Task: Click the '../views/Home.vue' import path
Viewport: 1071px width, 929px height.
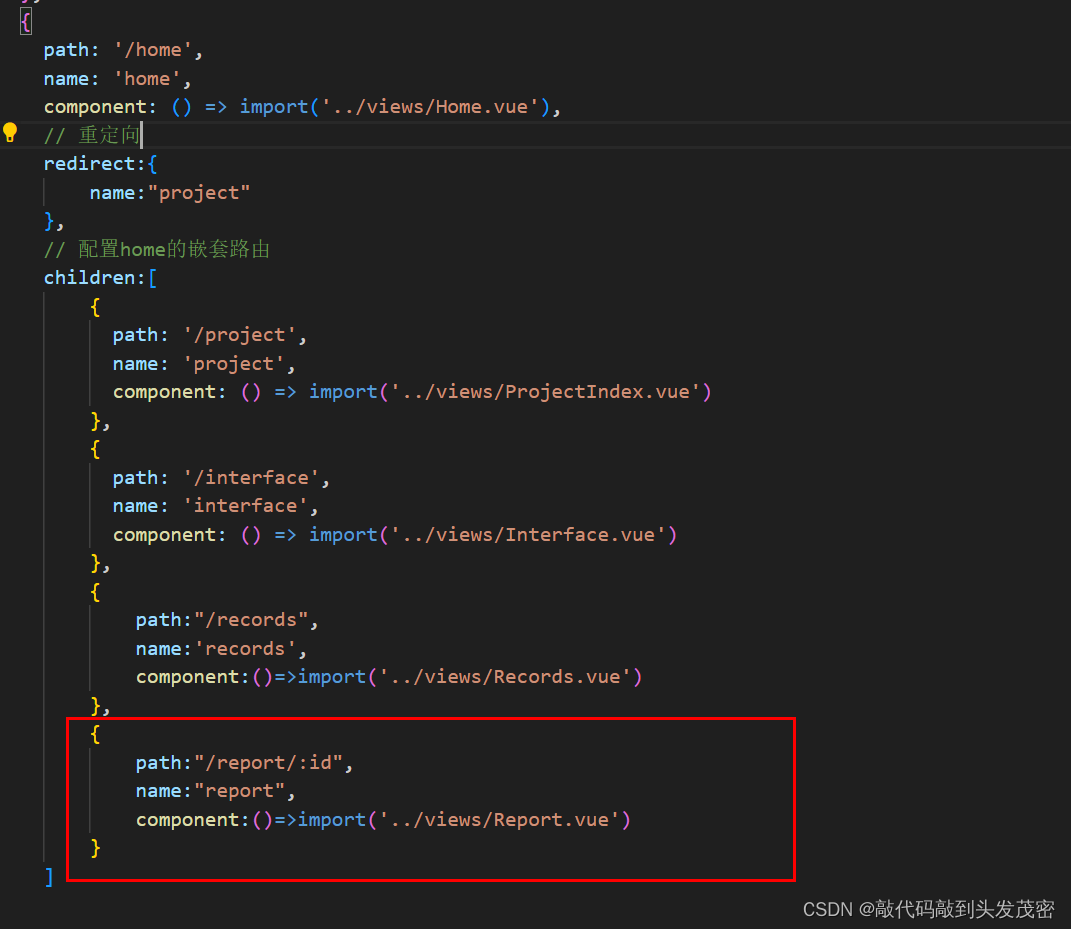Action: pos(430,107)
